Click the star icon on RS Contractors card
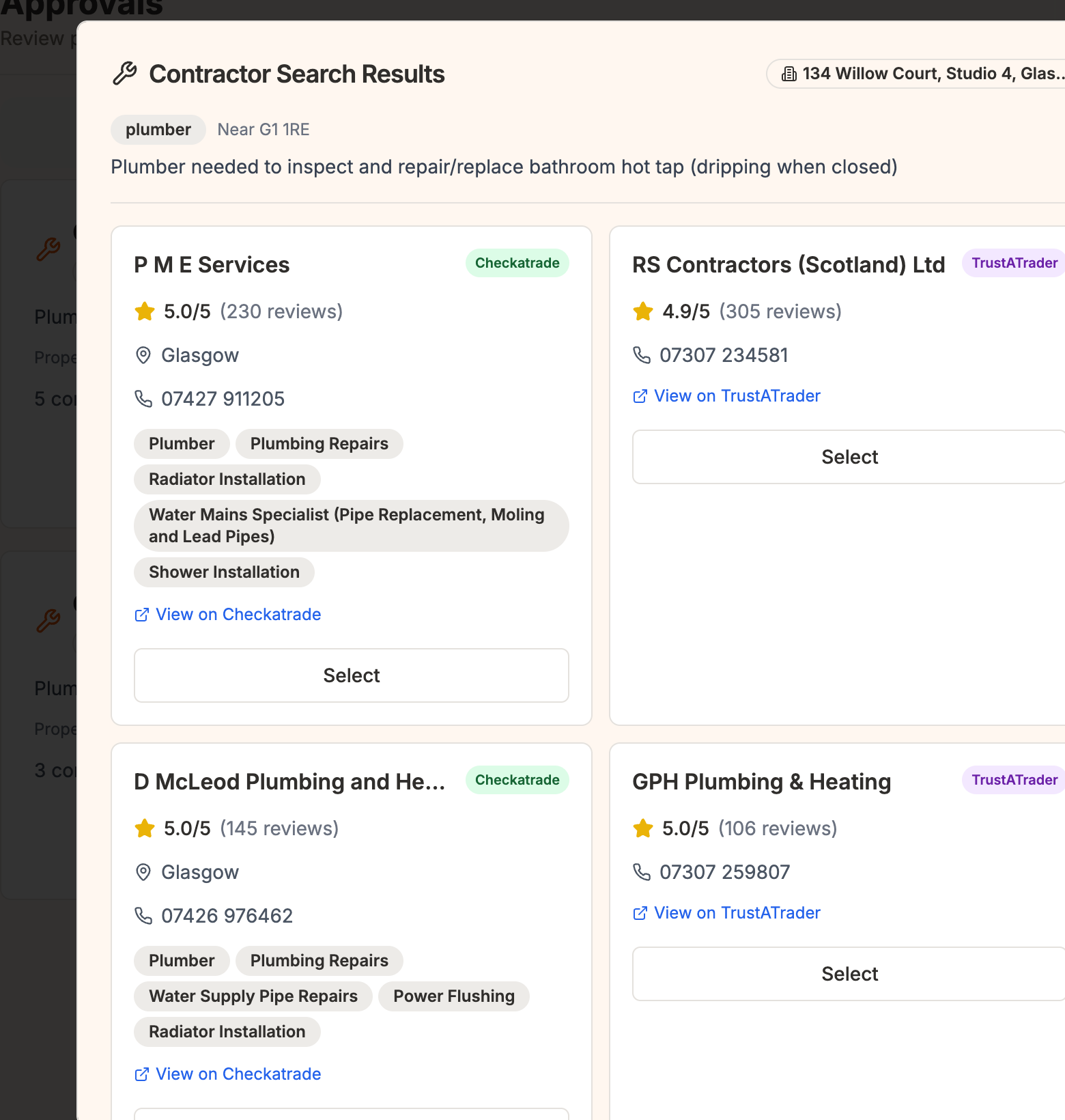1065x1120 pixels. click(x=643, y=311)
